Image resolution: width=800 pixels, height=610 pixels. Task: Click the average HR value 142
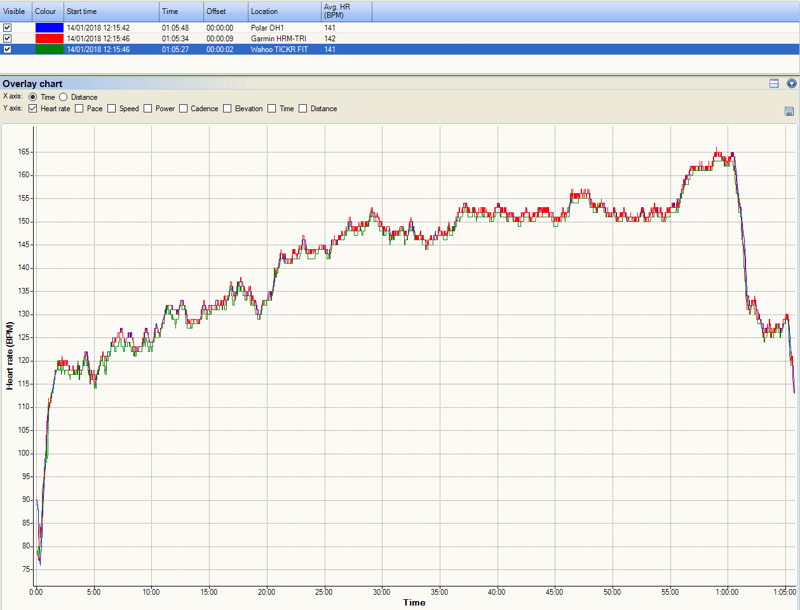(x=330, y=38)
